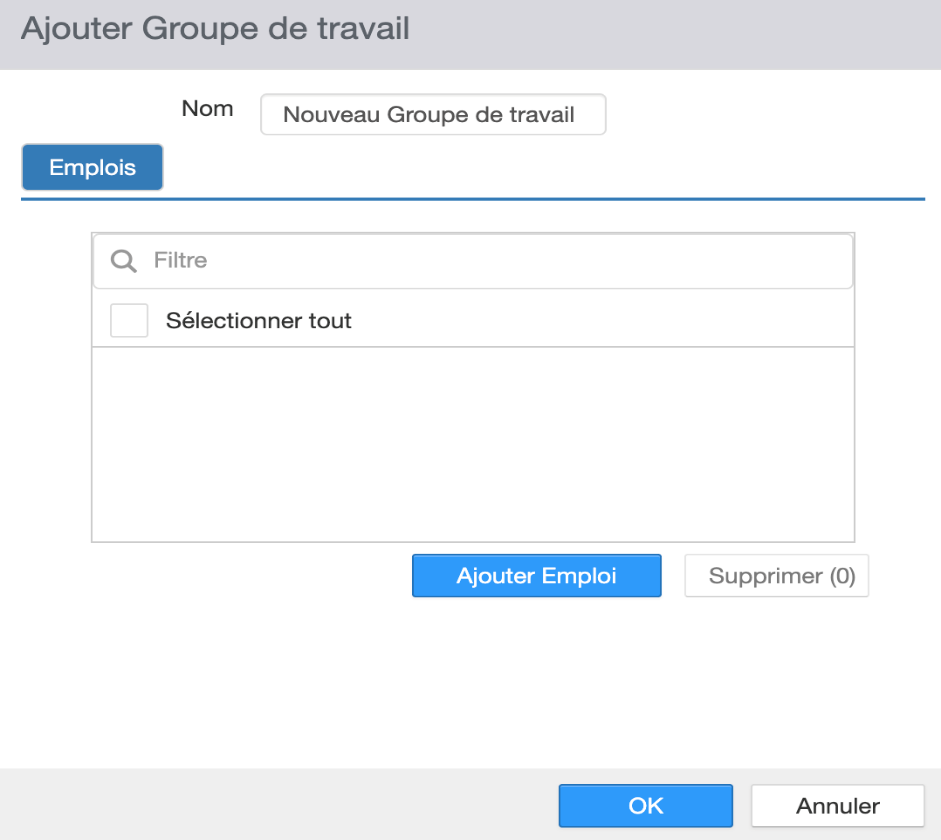Click the Sélectionner tout label text

click(x=259, y=320)
